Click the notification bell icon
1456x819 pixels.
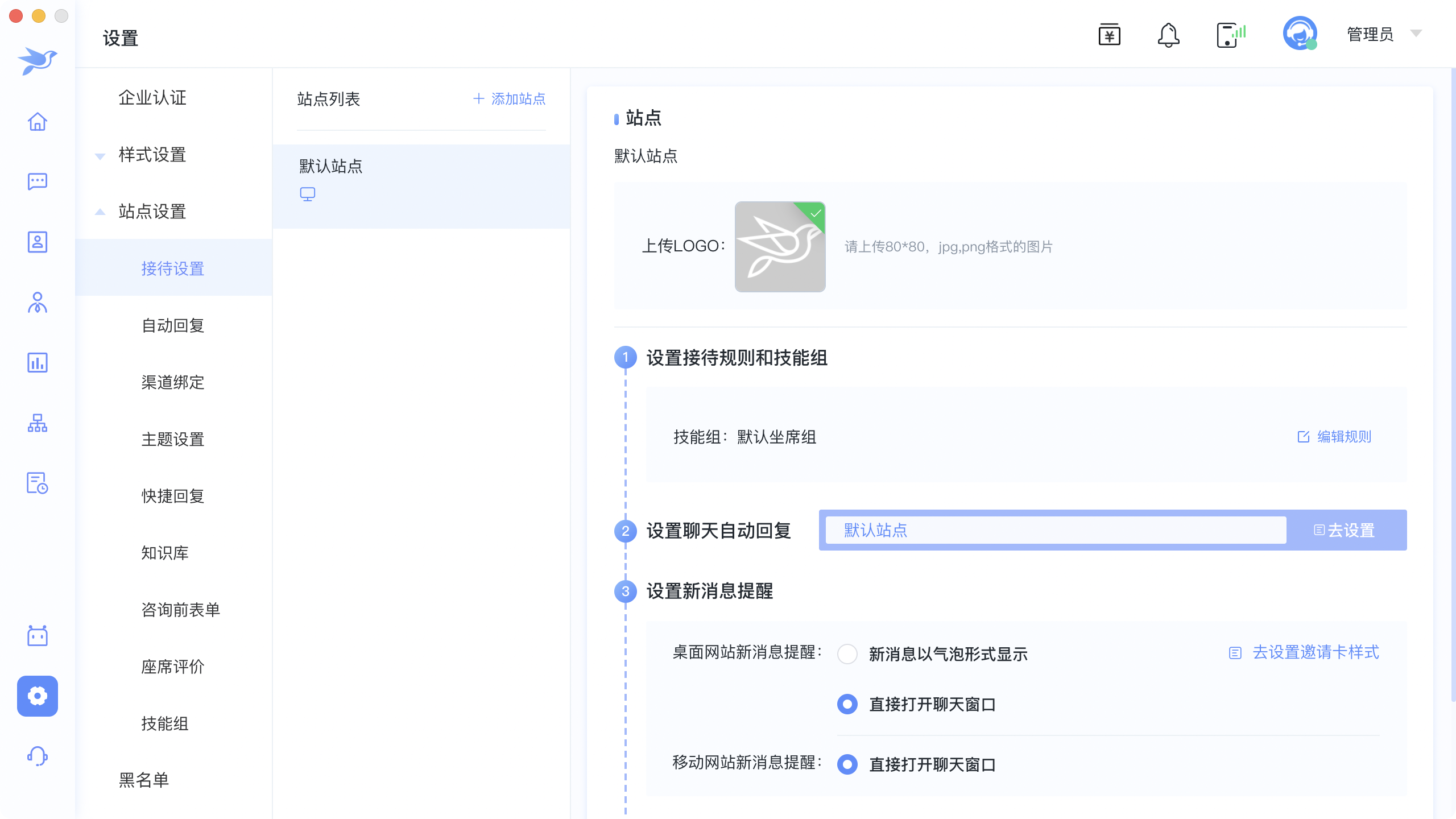(1168, 35)
